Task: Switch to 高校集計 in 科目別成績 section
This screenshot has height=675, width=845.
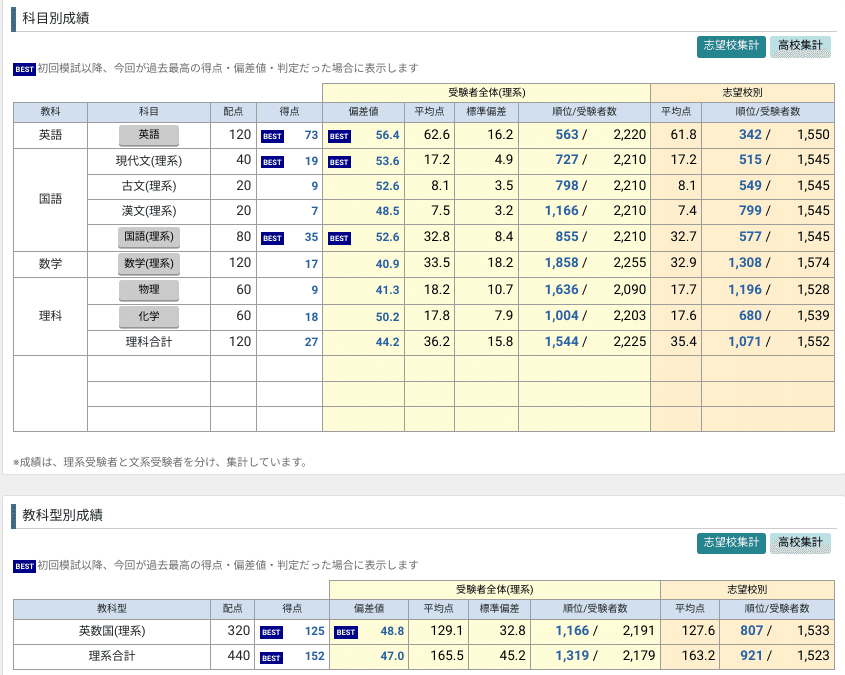Action: 800,46
